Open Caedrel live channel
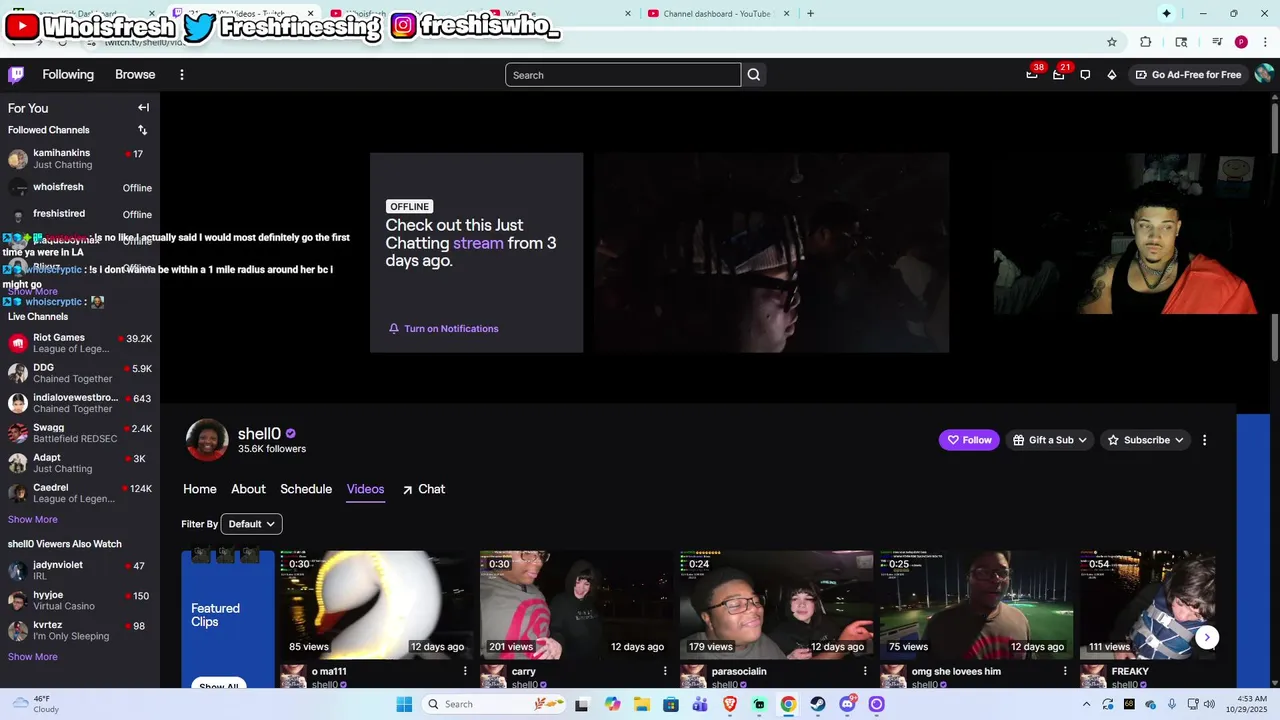Image resolution: width=1280 pixels, height=720 pixels. [x=80, y=493]
